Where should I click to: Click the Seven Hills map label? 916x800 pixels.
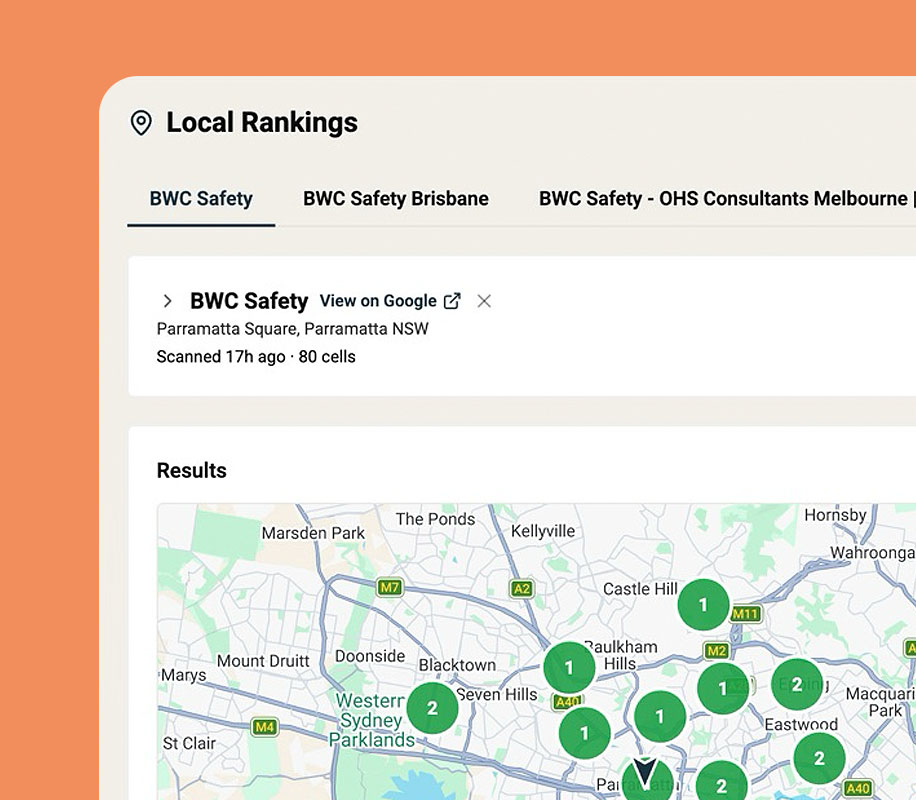(x=497, y=694)
